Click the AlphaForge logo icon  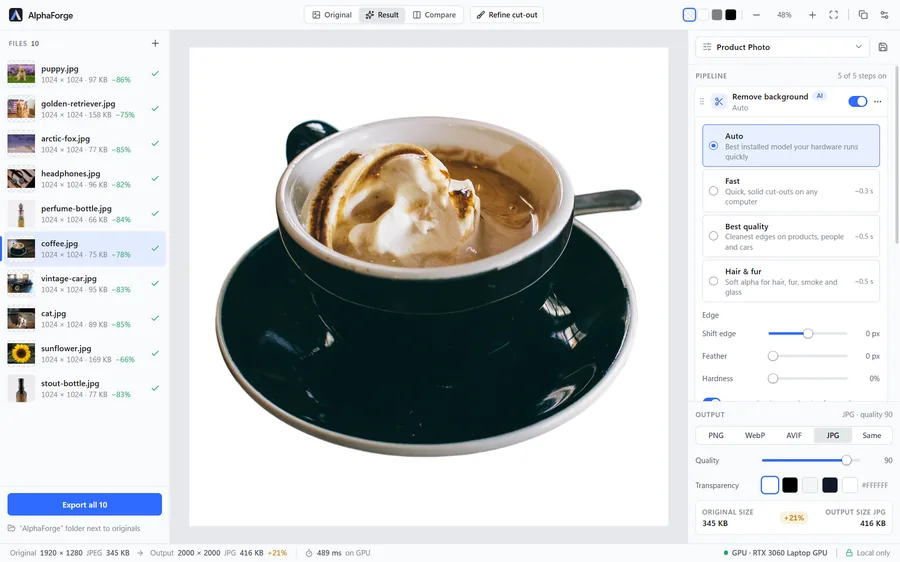click(x=15, y=15)
